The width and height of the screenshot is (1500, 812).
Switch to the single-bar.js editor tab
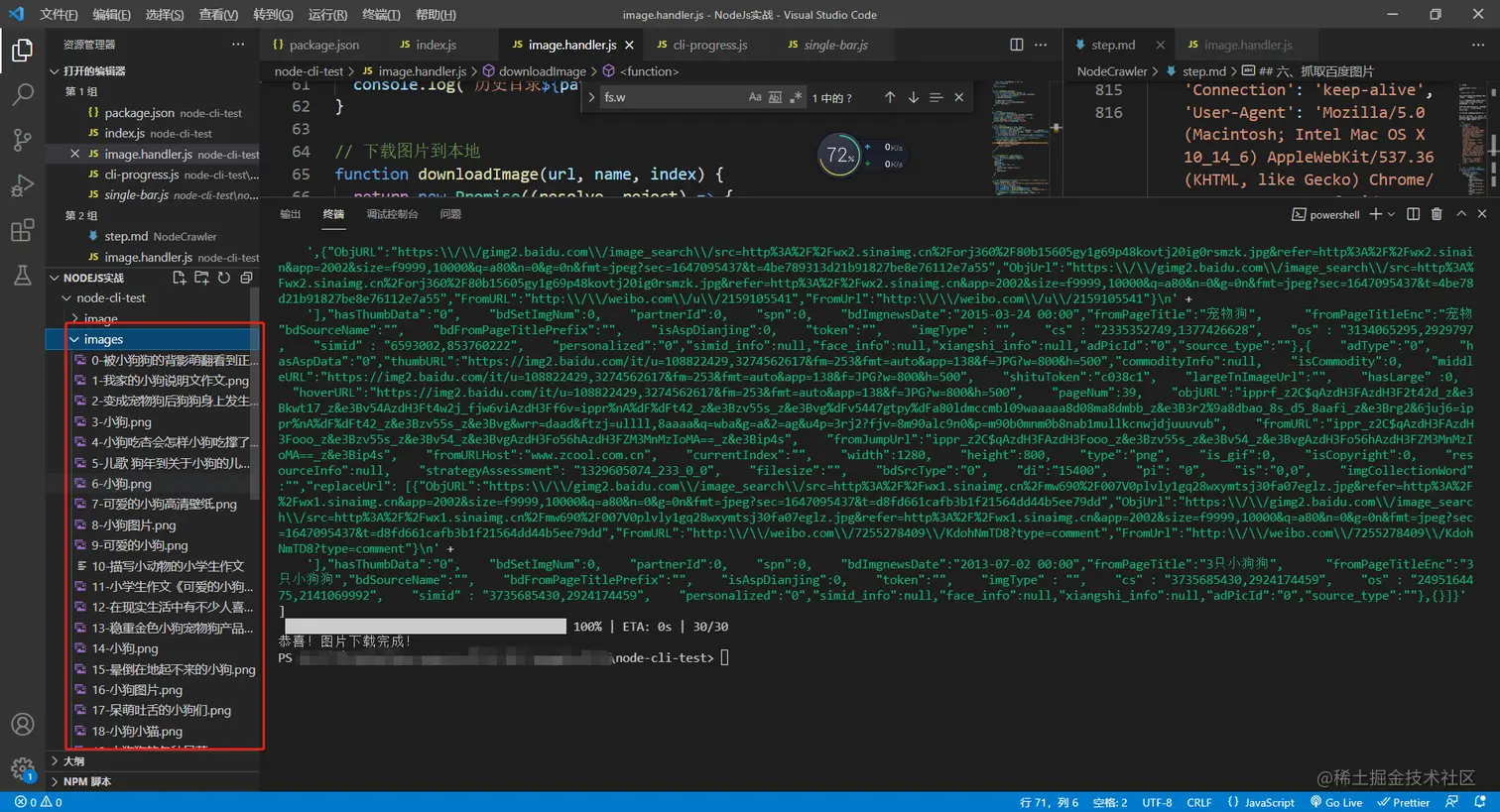point(835,45)
